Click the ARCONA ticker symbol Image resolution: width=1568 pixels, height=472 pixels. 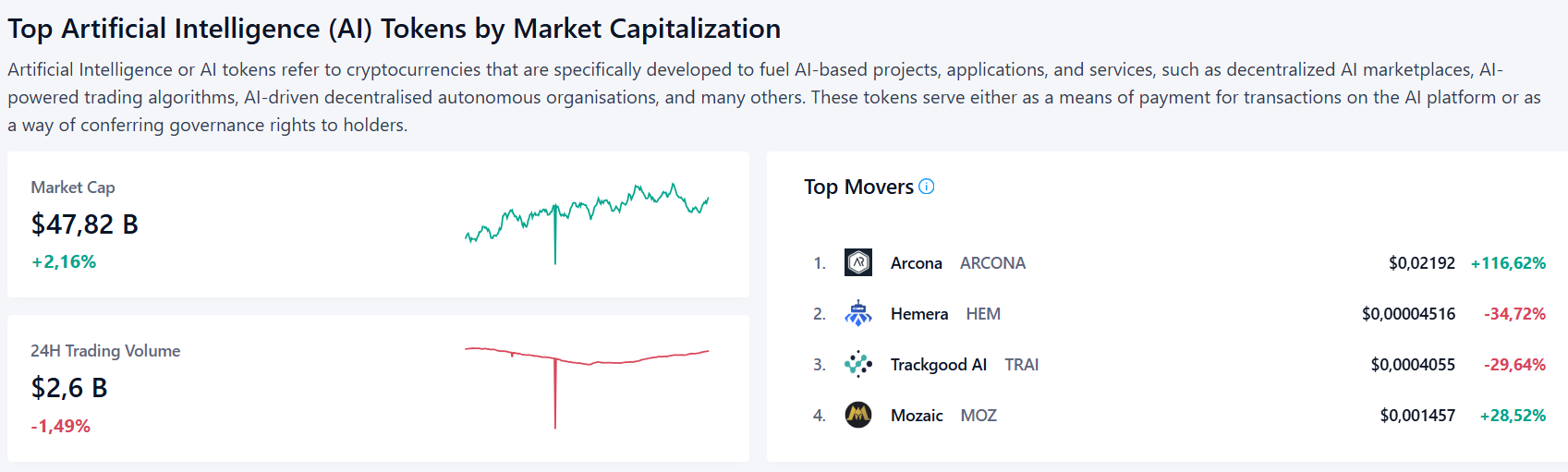(x=992, y=263)
